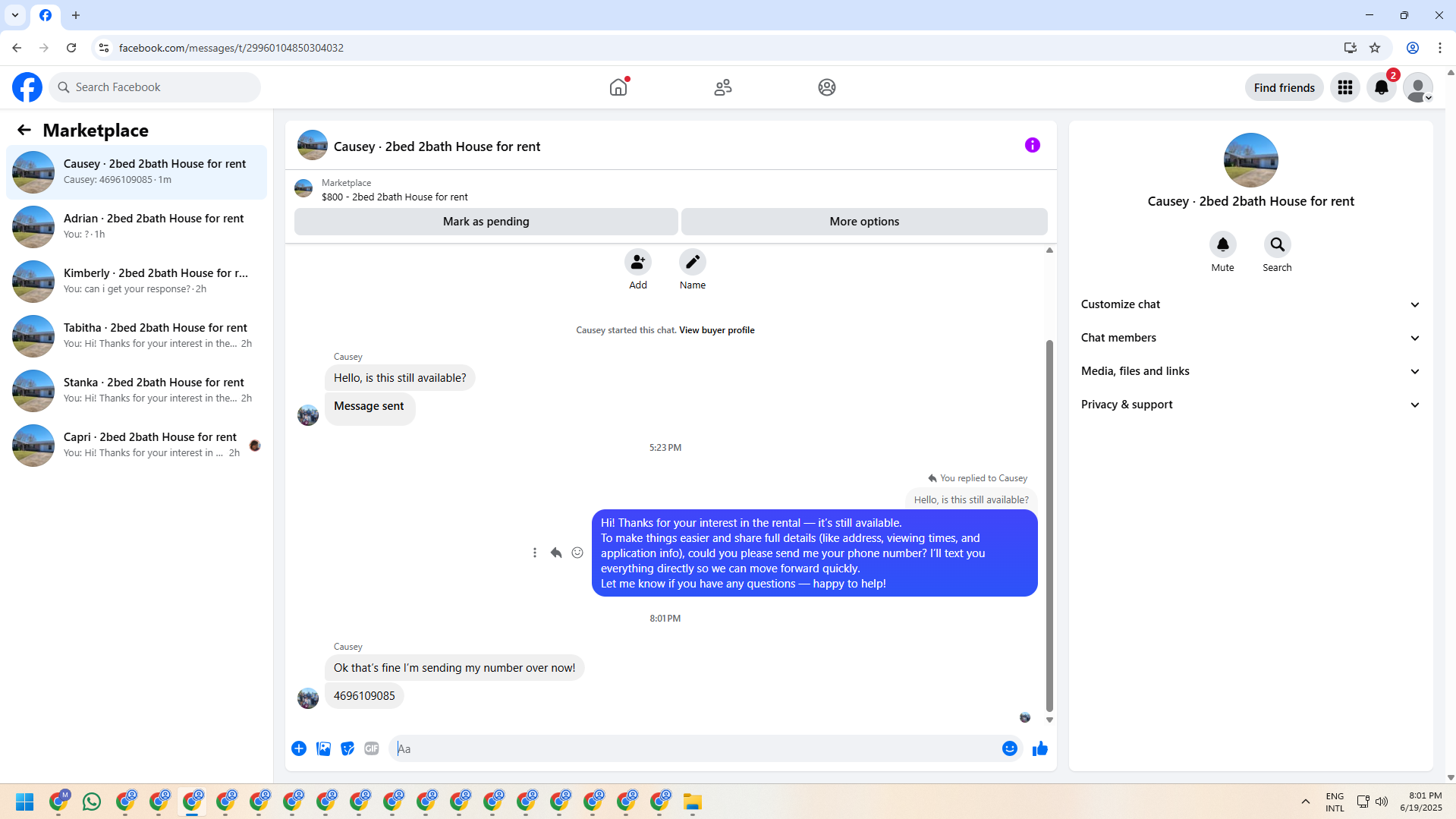Viewport: 1456px width, 819px height.
Task: Add people to the chat
Action: [x=638, y=262]
